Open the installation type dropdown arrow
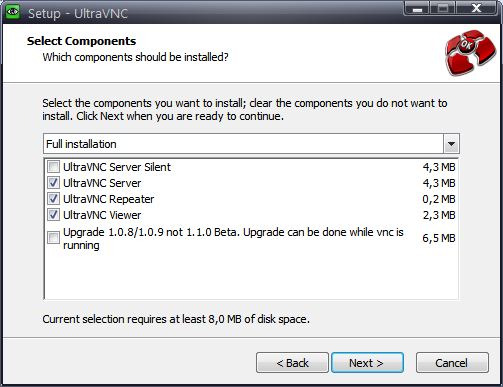 point(451,144)
